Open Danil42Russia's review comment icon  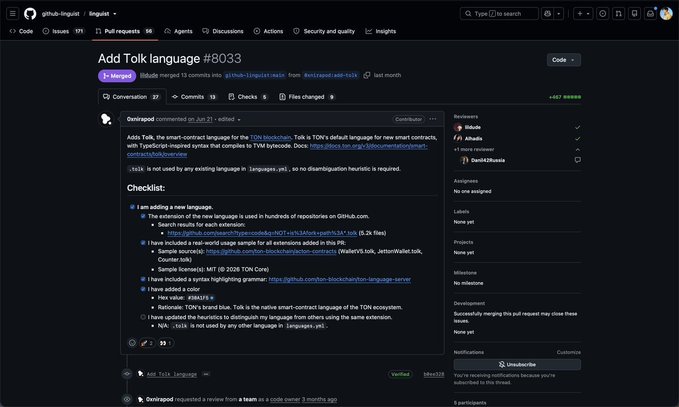click(x=577, y=160)
